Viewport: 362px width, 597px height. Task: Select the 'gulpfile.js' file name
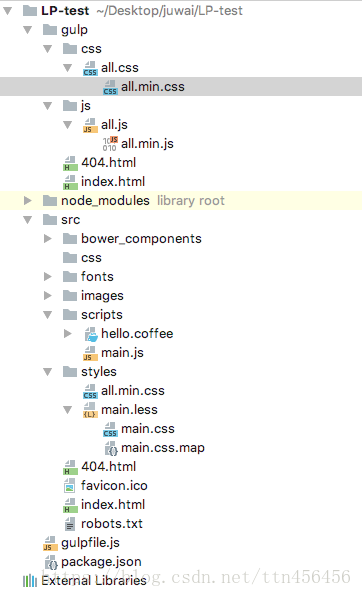point(91,543)
